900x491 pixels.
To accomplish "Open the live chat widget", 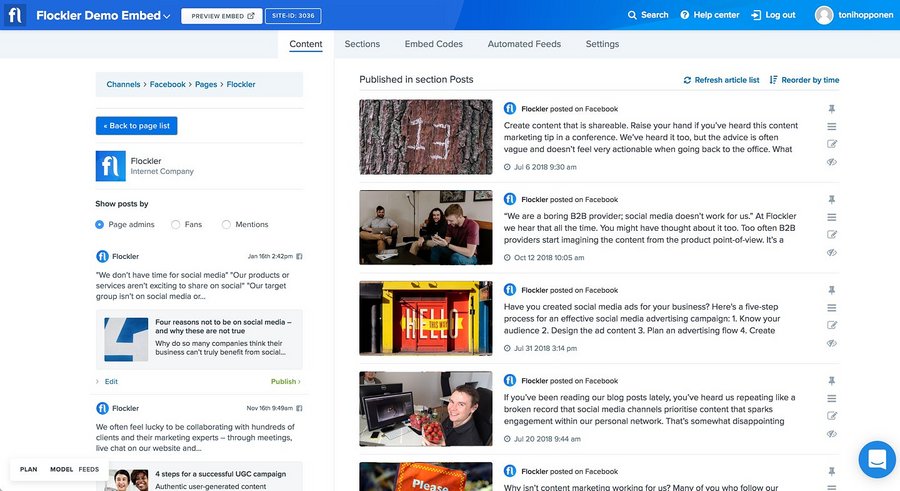I will point(876,459).
